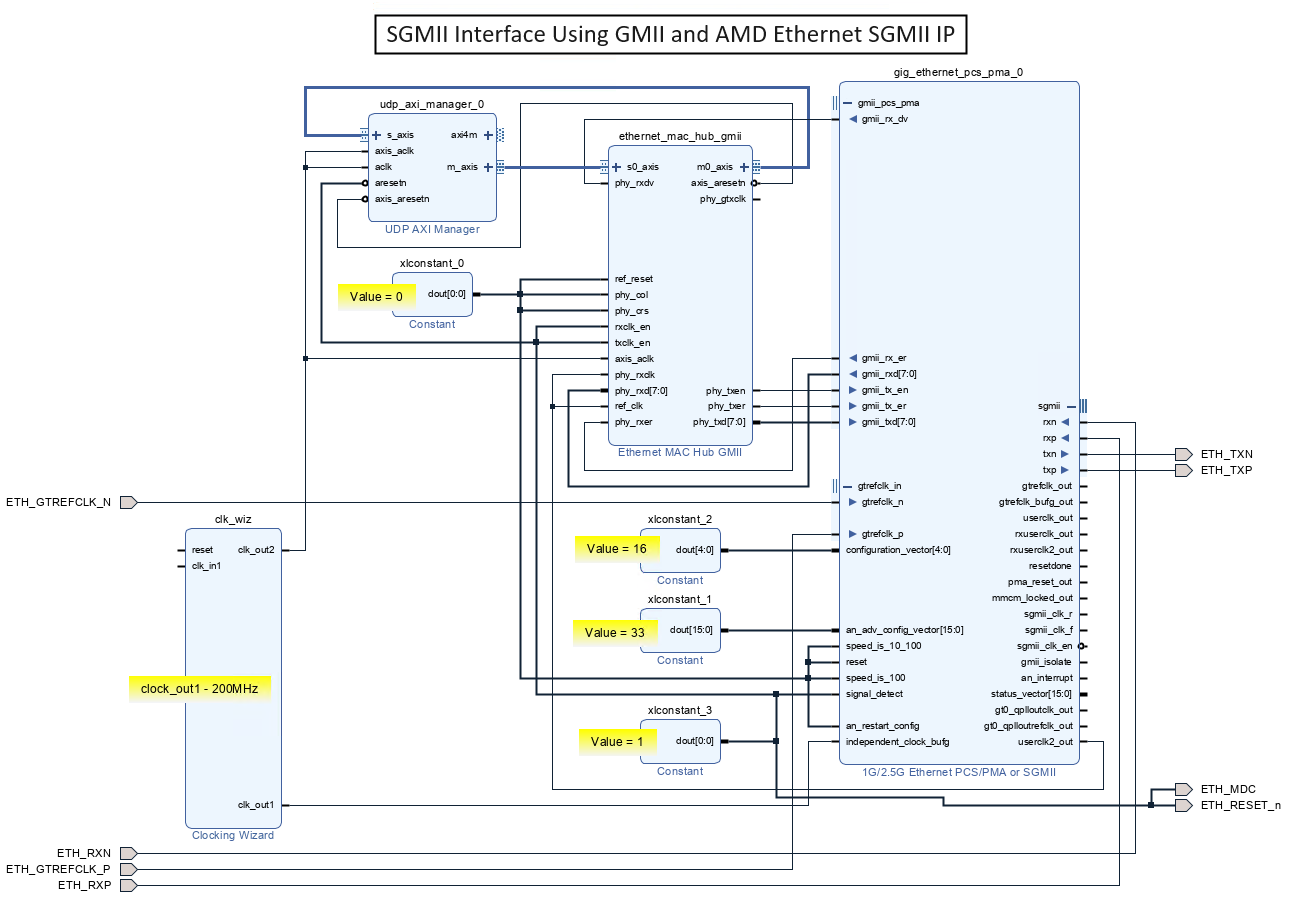Viewport: 1300px width, 899px height.
Task: Expand the m_axis interface on UDP AXI Manager
Action: (x=488, y=167)
